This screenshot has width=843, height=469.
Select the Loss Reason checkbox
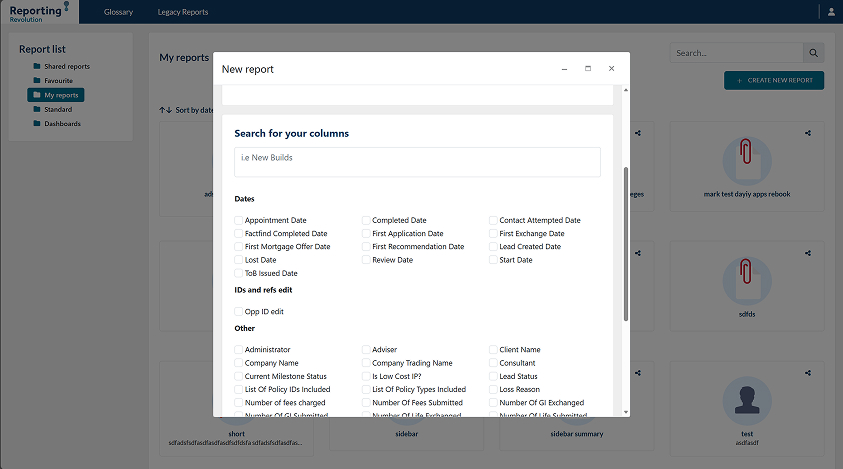pyautogui.click(x=493, y=389)
